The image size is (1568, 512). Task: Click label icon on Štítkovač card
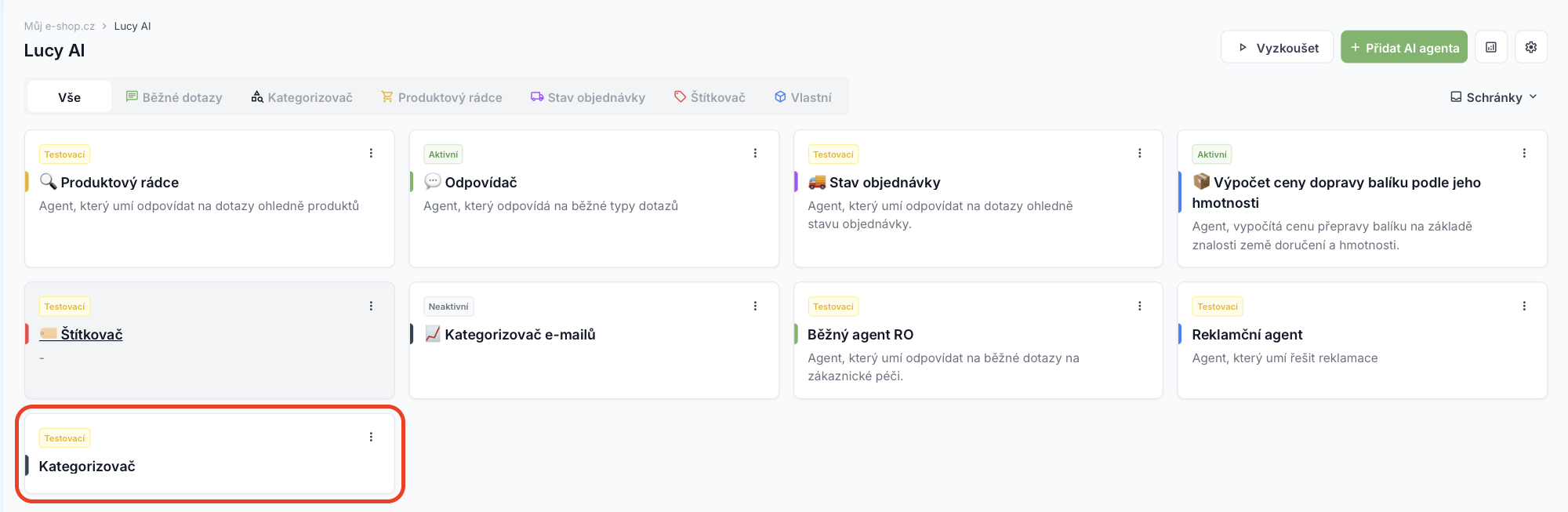coord(49,334)
